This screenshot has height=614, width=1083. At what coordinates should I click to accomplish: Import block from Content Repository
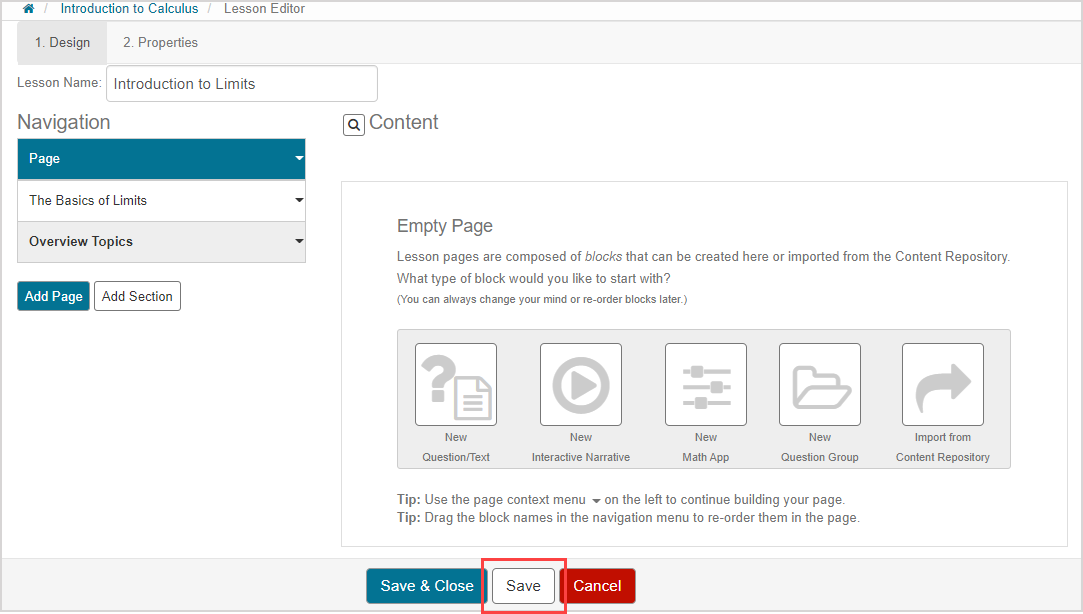[942, 385]
